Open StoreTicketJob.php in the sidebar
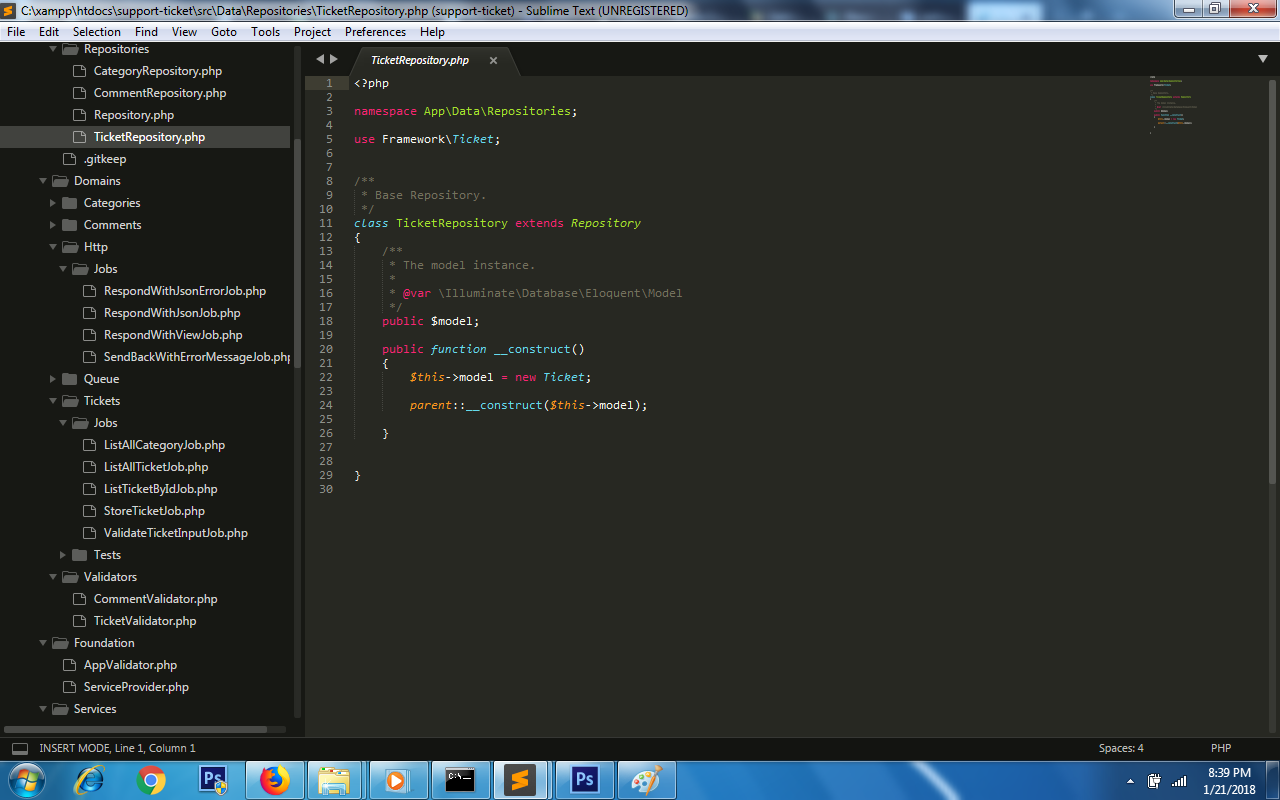Viewport: 1280px width, 800px height. (x=154, y=511)
